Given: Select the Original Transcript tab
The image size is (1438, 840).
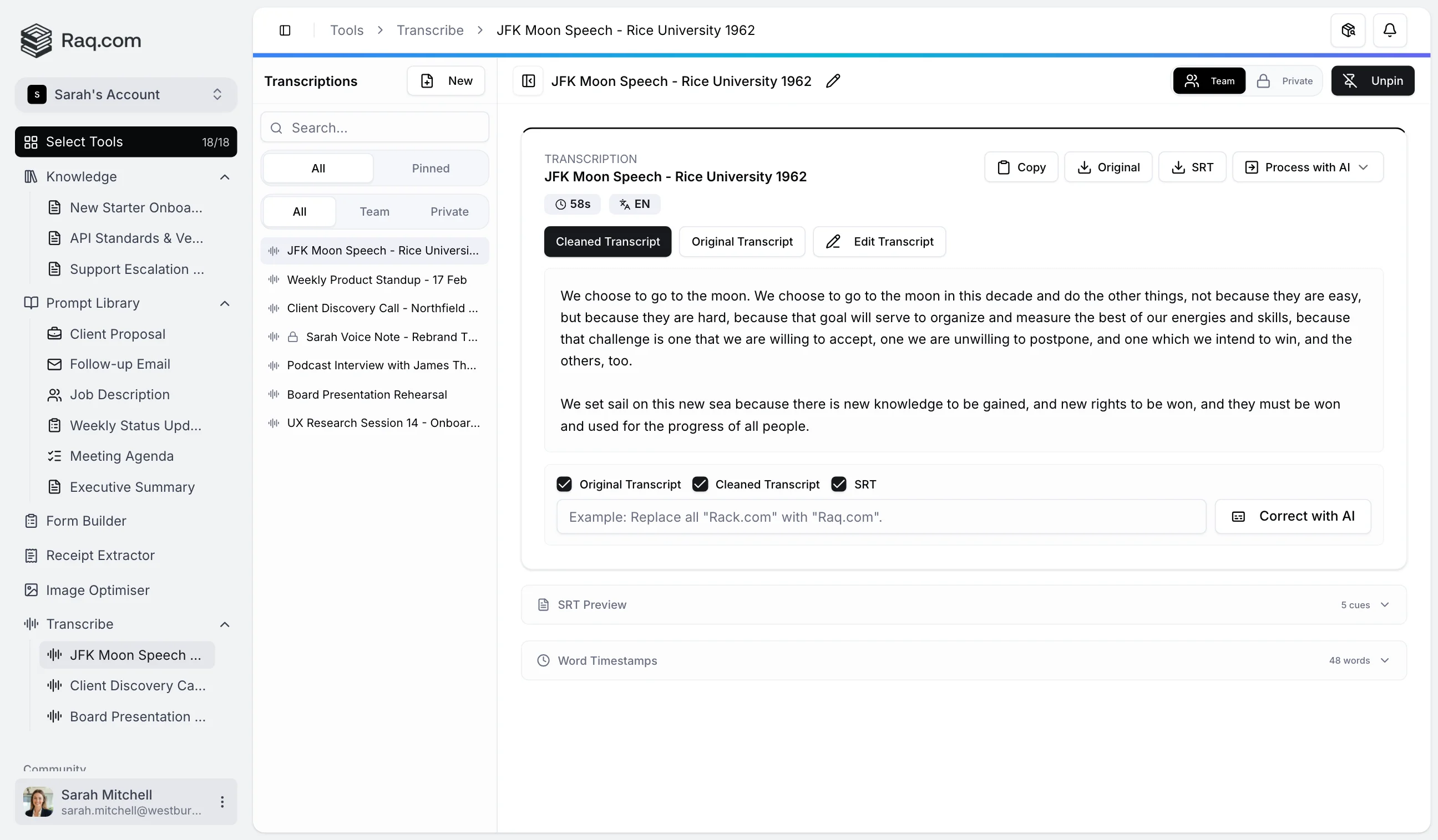Looking at the screenshot, I should [x=742, y=241].
